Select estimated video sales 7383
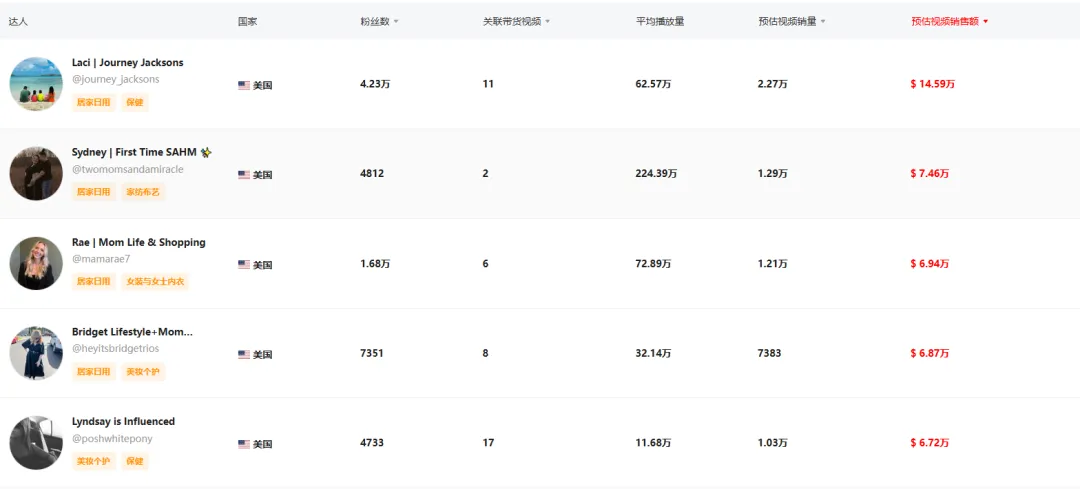This screenshot has width=1080, height=489. click(769, 353)
